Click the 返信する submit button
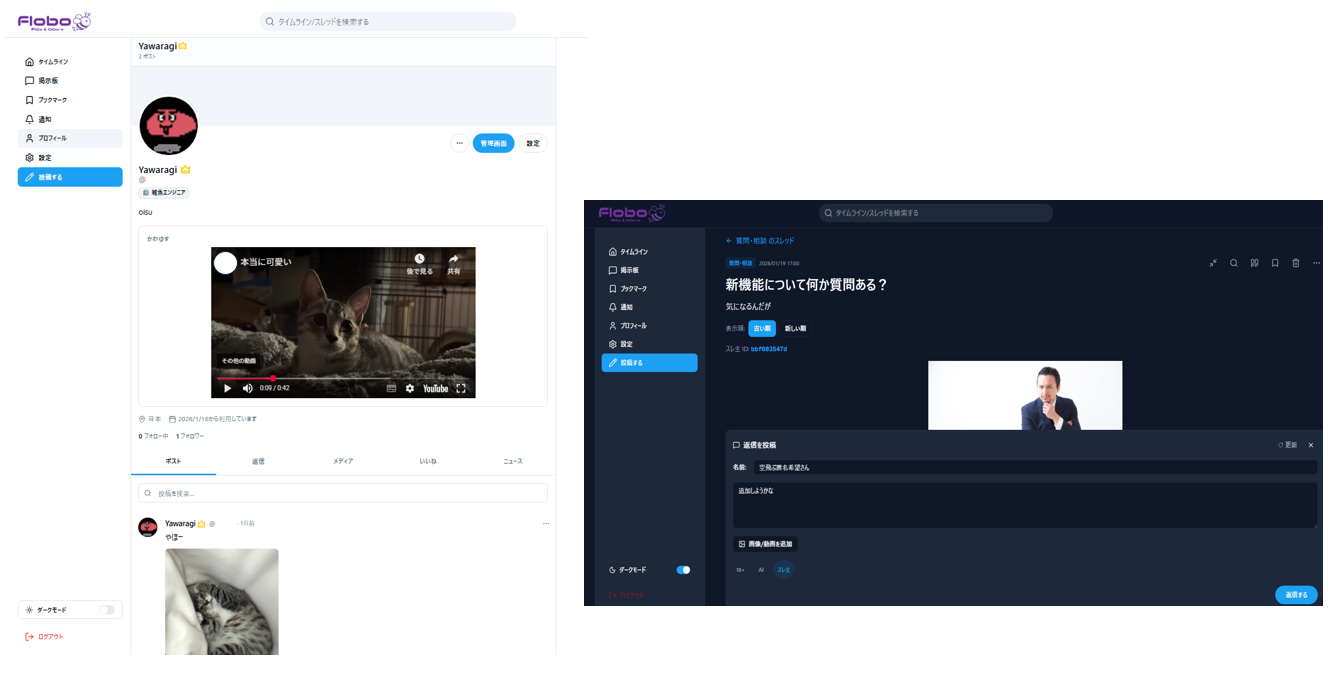Screen dimensions: 1328x673 point(1296,595)
